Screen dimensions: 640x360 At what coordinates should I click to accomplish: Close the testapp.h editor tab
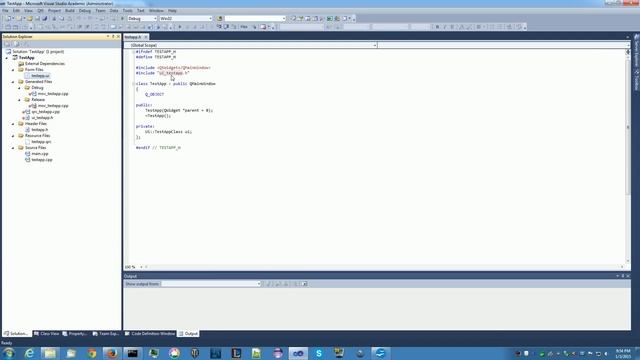(x=146, y=37)
